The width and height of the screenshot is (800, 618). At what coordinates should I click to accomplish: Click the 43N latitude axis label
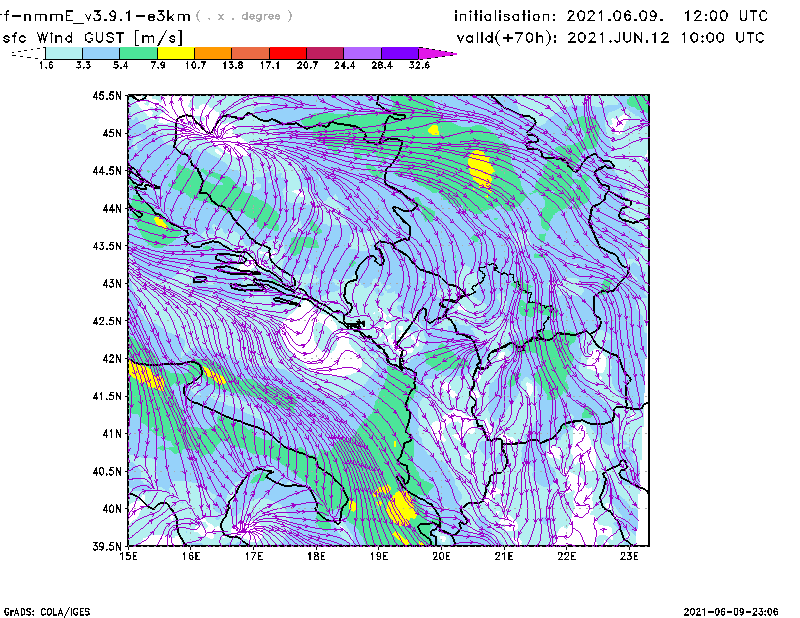(x=112, y=283)
